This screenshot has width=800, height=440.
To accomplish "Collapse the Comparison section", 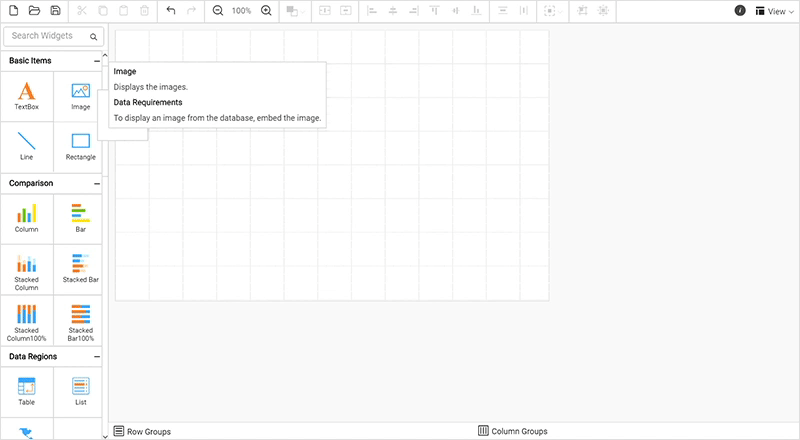I will click(97, 184).
